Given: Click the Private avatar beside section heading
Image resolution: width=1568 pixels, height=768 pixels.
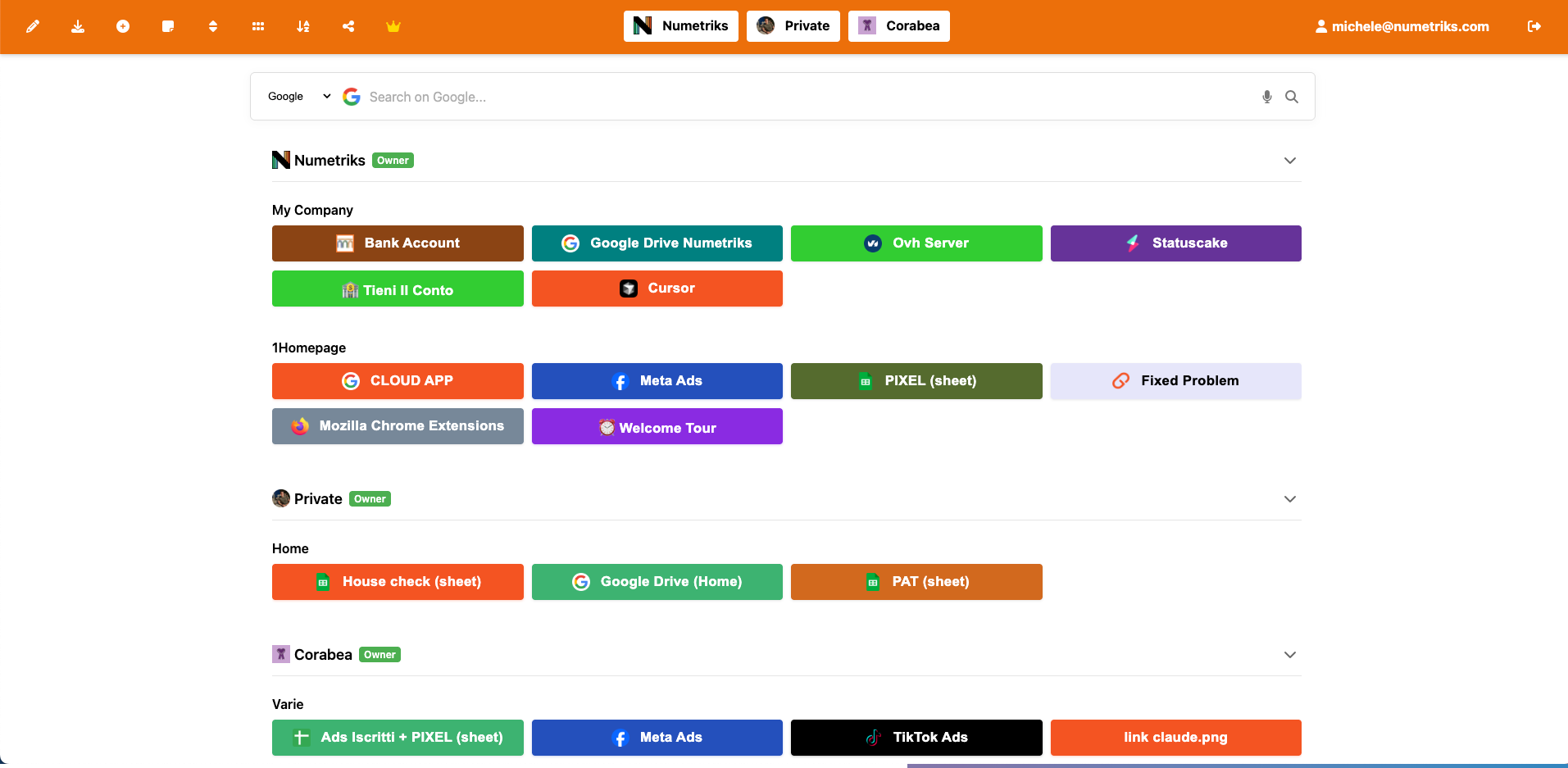Looking at the screenshot, I should click(281, 498).
